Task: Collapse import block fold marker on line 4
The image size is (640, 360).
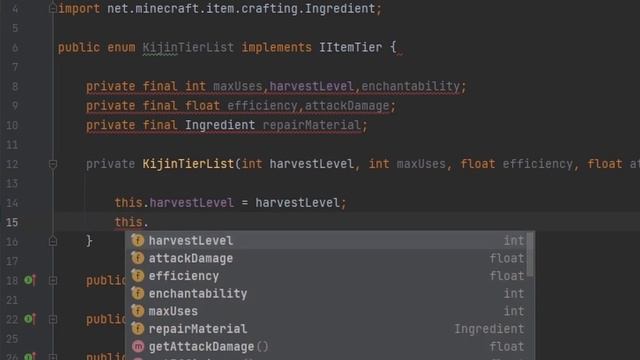Action: click(x=53, y=8)
